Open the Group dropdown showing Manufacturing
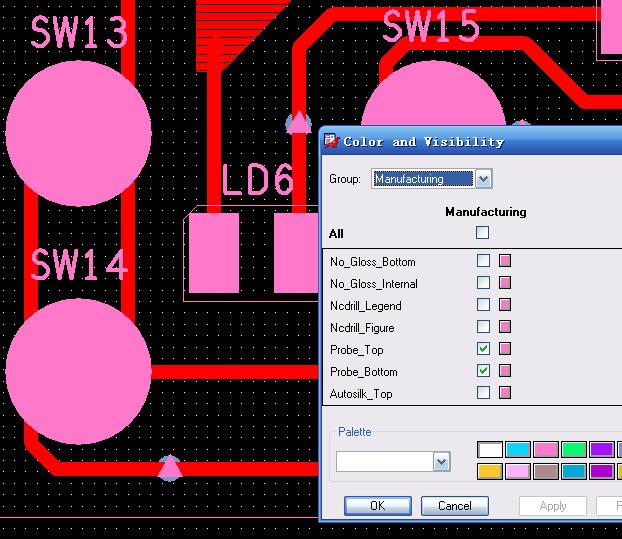The height and width of the screenshot is (539, 622). pos(484,179)
